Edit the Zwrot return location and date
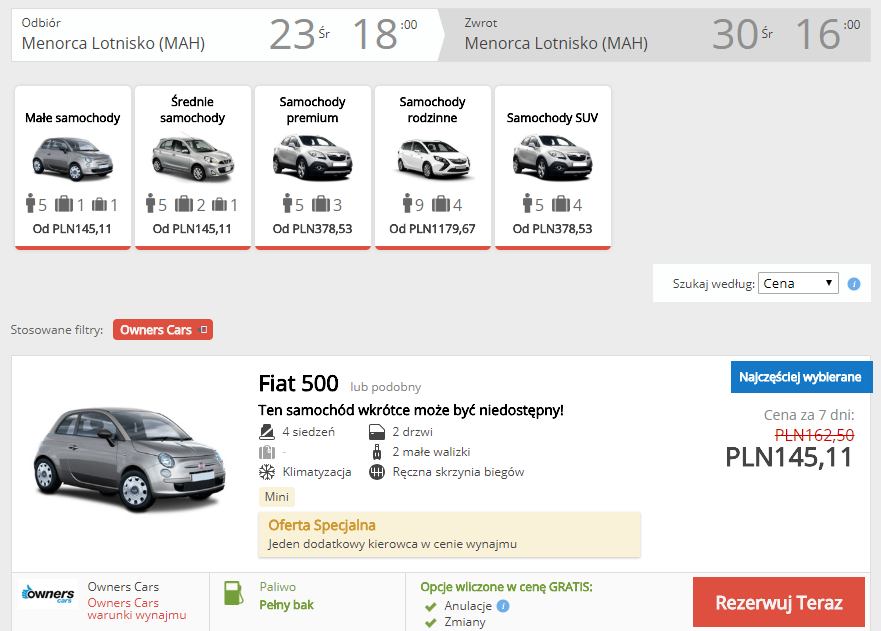The image size is (881, 631). tap(660, 35)
